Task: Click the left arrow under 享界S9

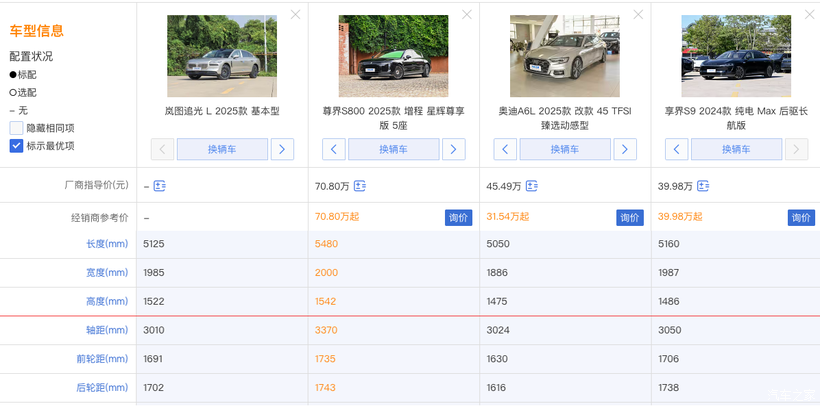Action: pyautogui.click(x=677, y=149)
